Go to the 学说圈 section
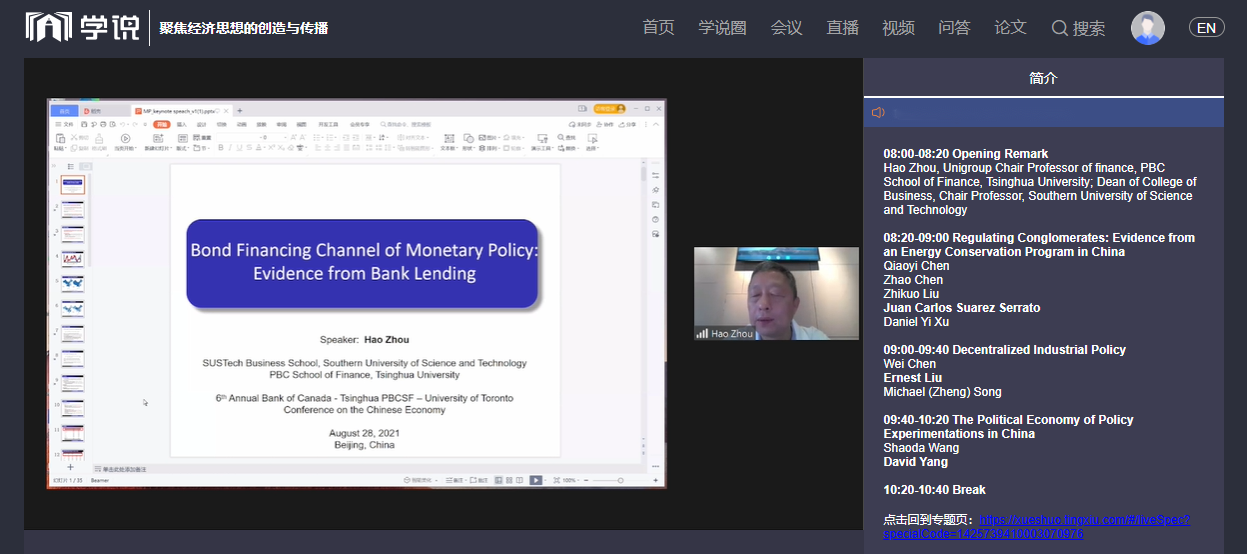 click(x=722, y=28)
